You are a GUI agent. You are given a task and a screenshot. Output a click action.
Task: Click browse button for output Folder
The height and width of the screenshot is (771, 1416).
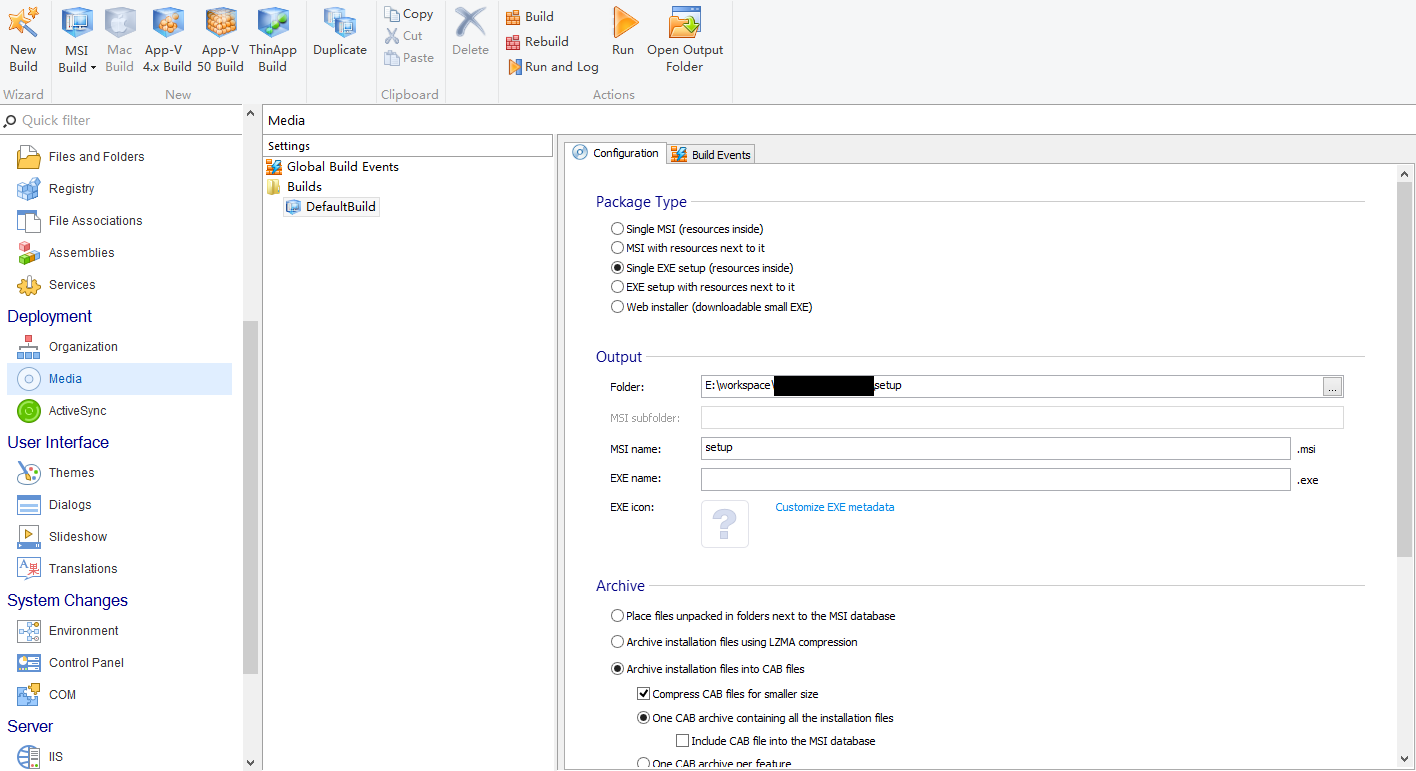point(1332,387)
